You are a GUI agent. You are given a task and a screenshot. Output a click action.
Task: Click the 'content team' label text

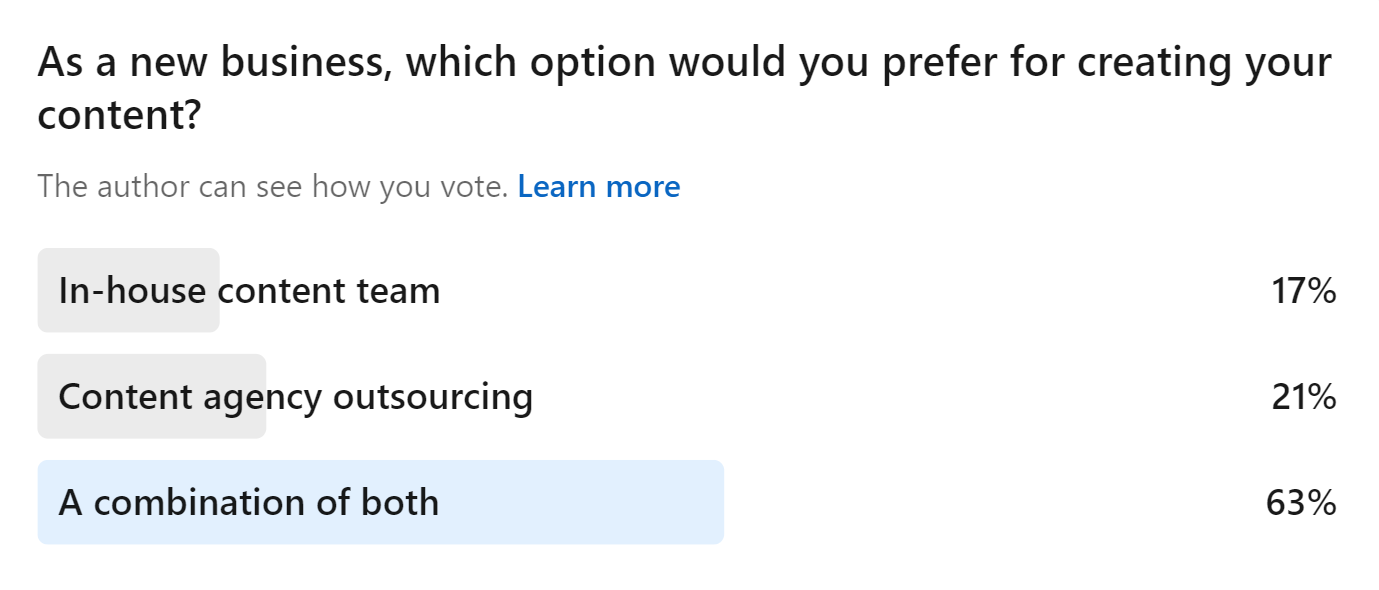pyautogui.click(x=330, y=291)
